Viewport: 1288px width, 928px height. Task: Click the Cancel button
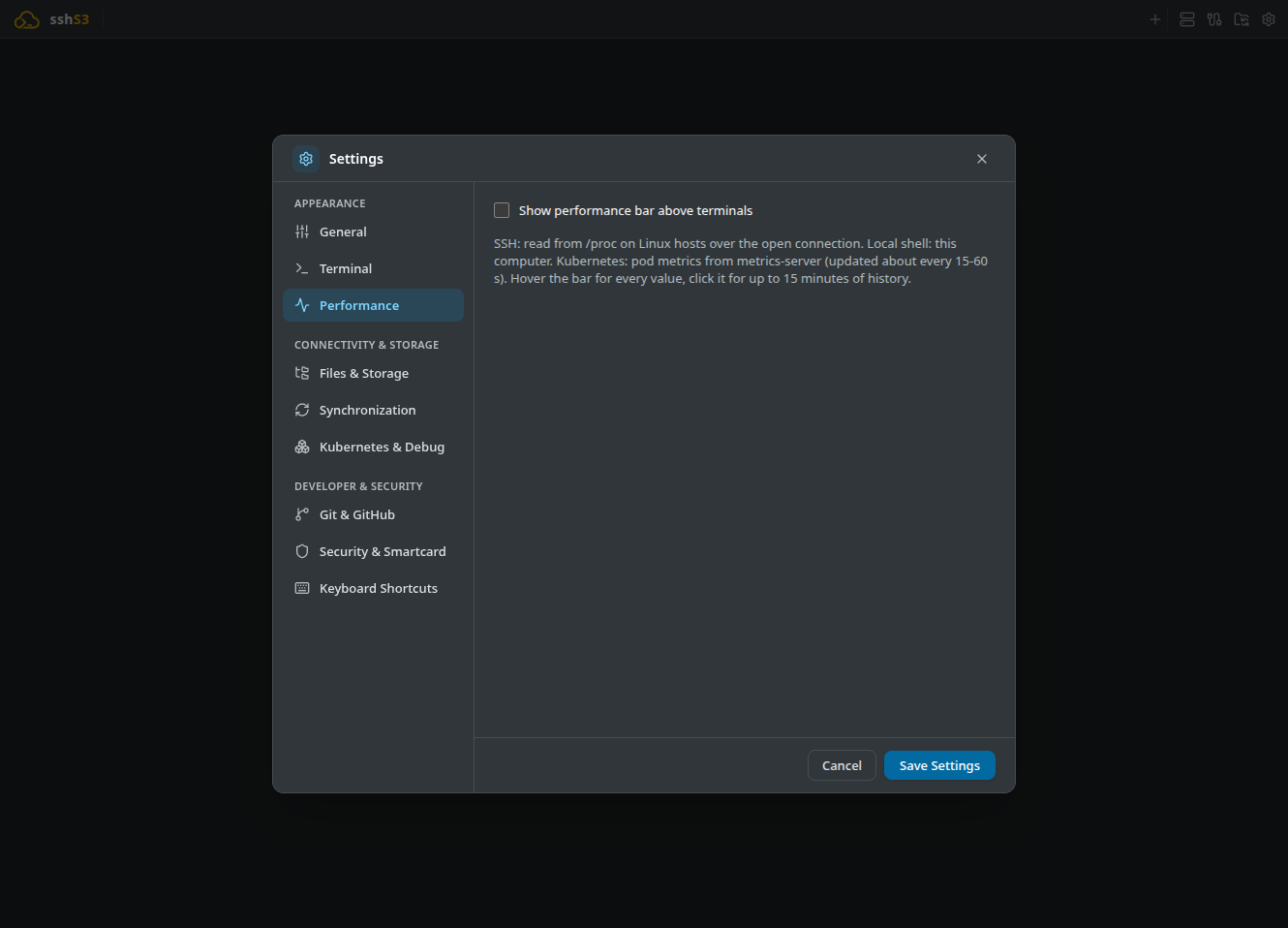[x=842, y=765]
